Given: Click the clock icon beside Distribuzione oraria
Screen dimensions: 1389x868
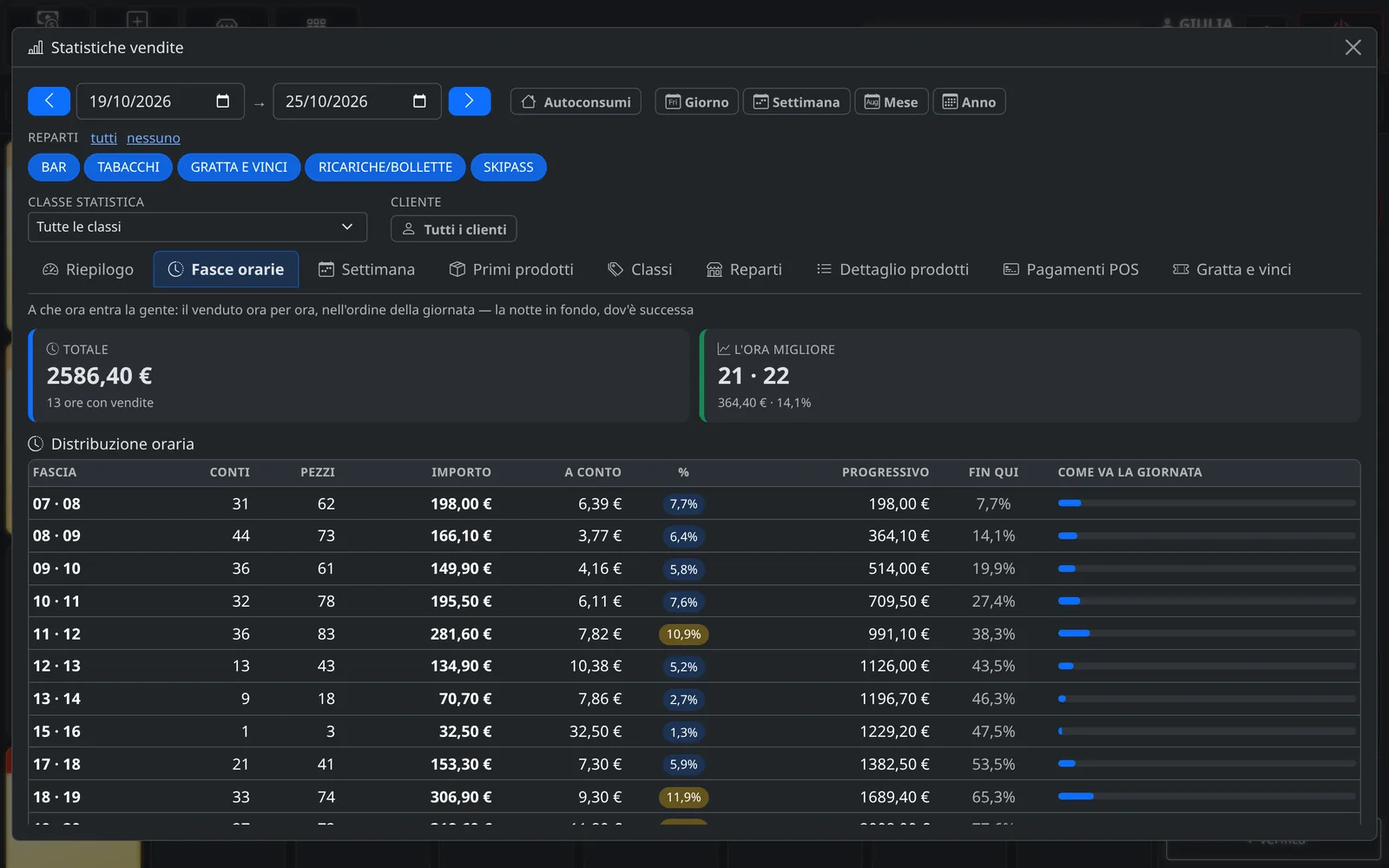Looking at the screenshot, I should [36, 444].
